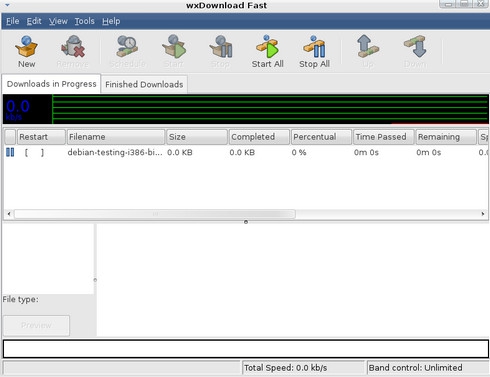Sort by Percentual column header

click(x=321, y=137)
